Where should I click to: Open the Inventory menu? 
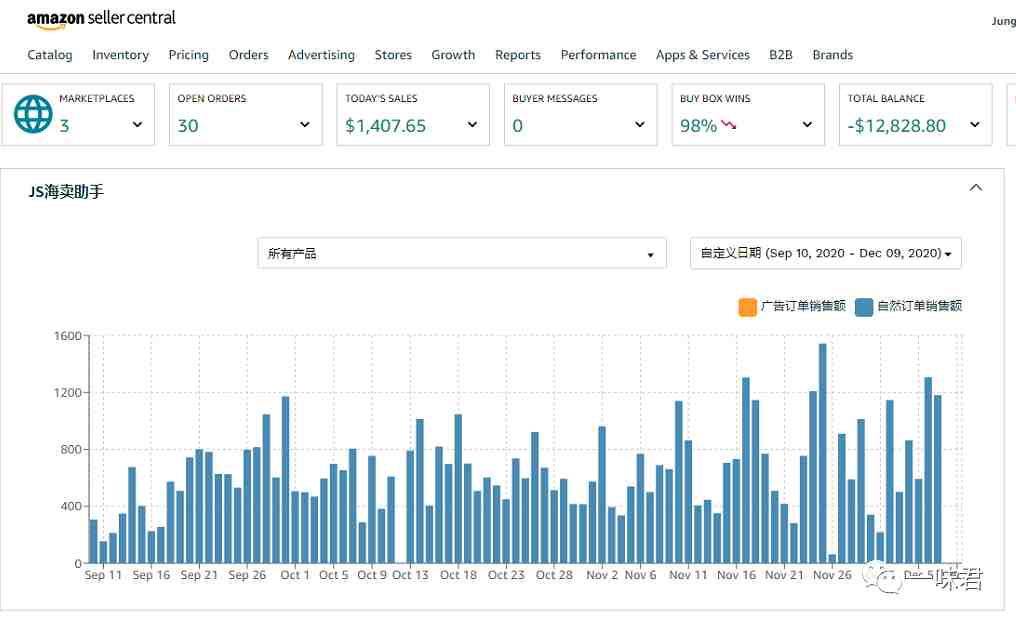121,55
